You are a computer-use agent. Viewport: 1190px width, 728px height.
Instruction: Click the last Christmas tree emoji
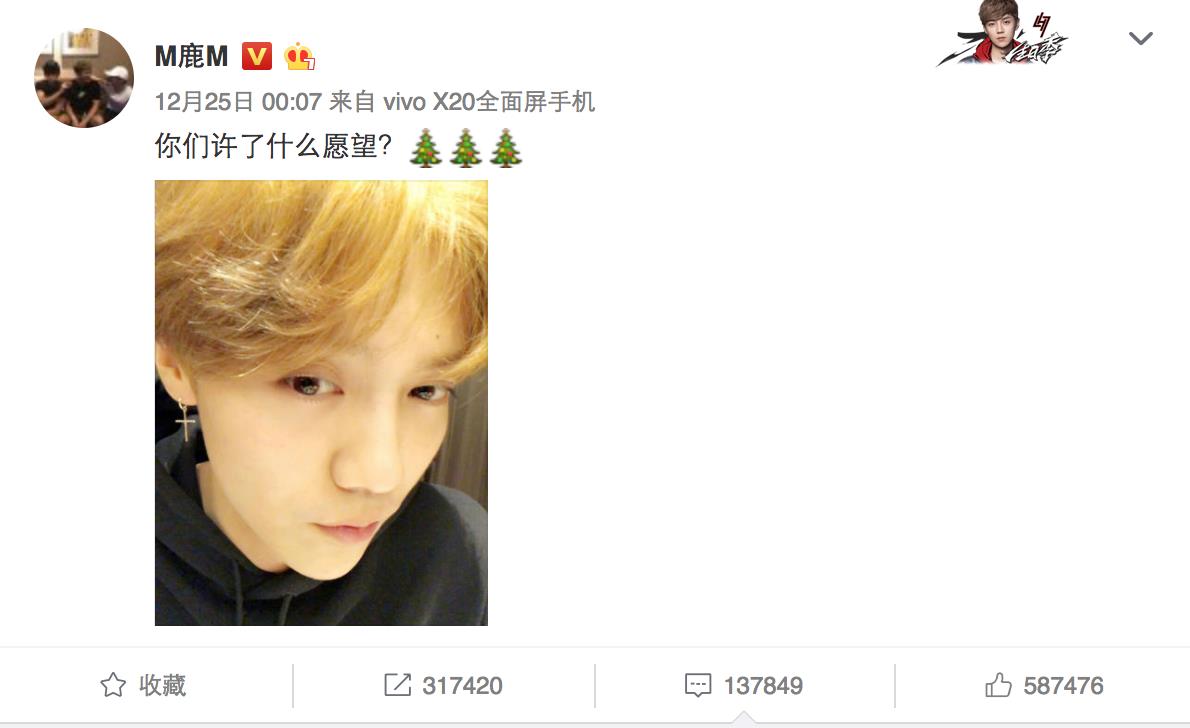click(506, 148)
